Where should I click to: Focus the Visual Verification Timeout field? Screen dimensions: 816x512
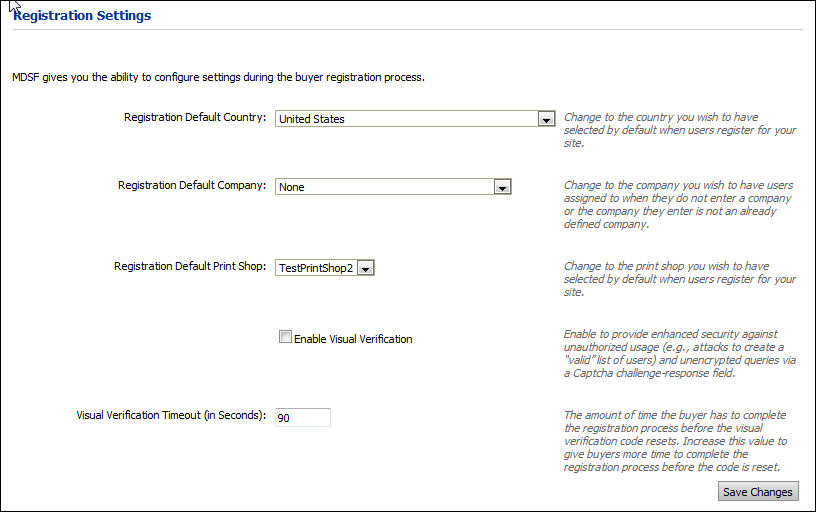(302, 417)
